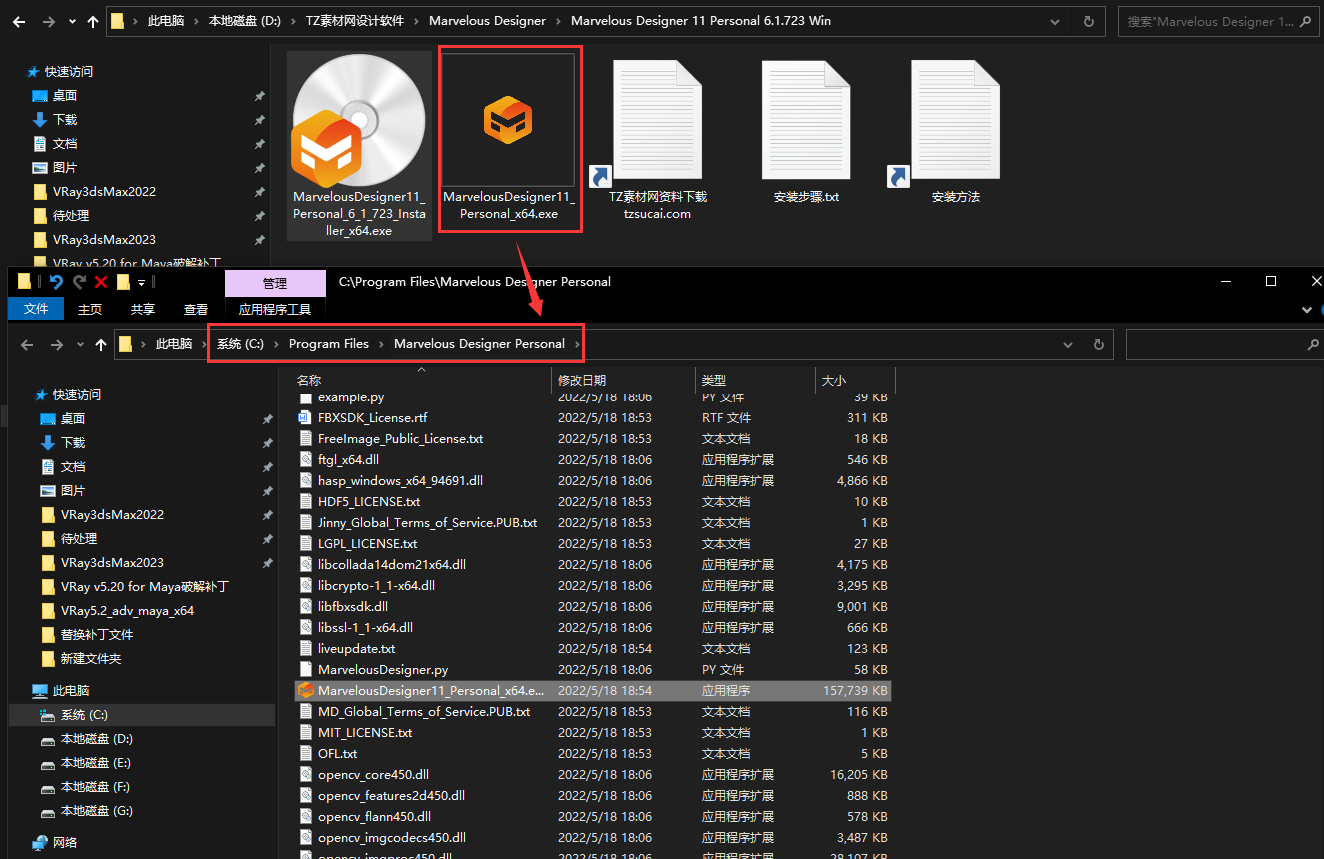Open recent locations dropdown in back window
The height and width of the screenshot is (859, 1324).
[x=71, y=21]
